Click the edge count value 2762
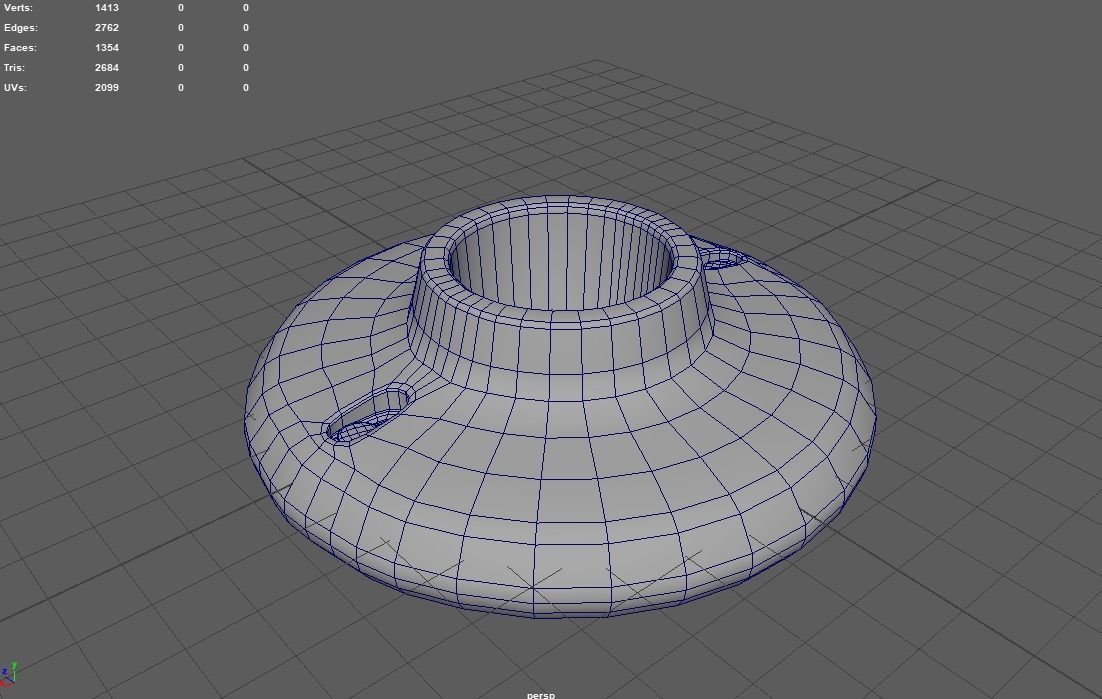This screenshot has height=699, width=1102. click(107, 27)
